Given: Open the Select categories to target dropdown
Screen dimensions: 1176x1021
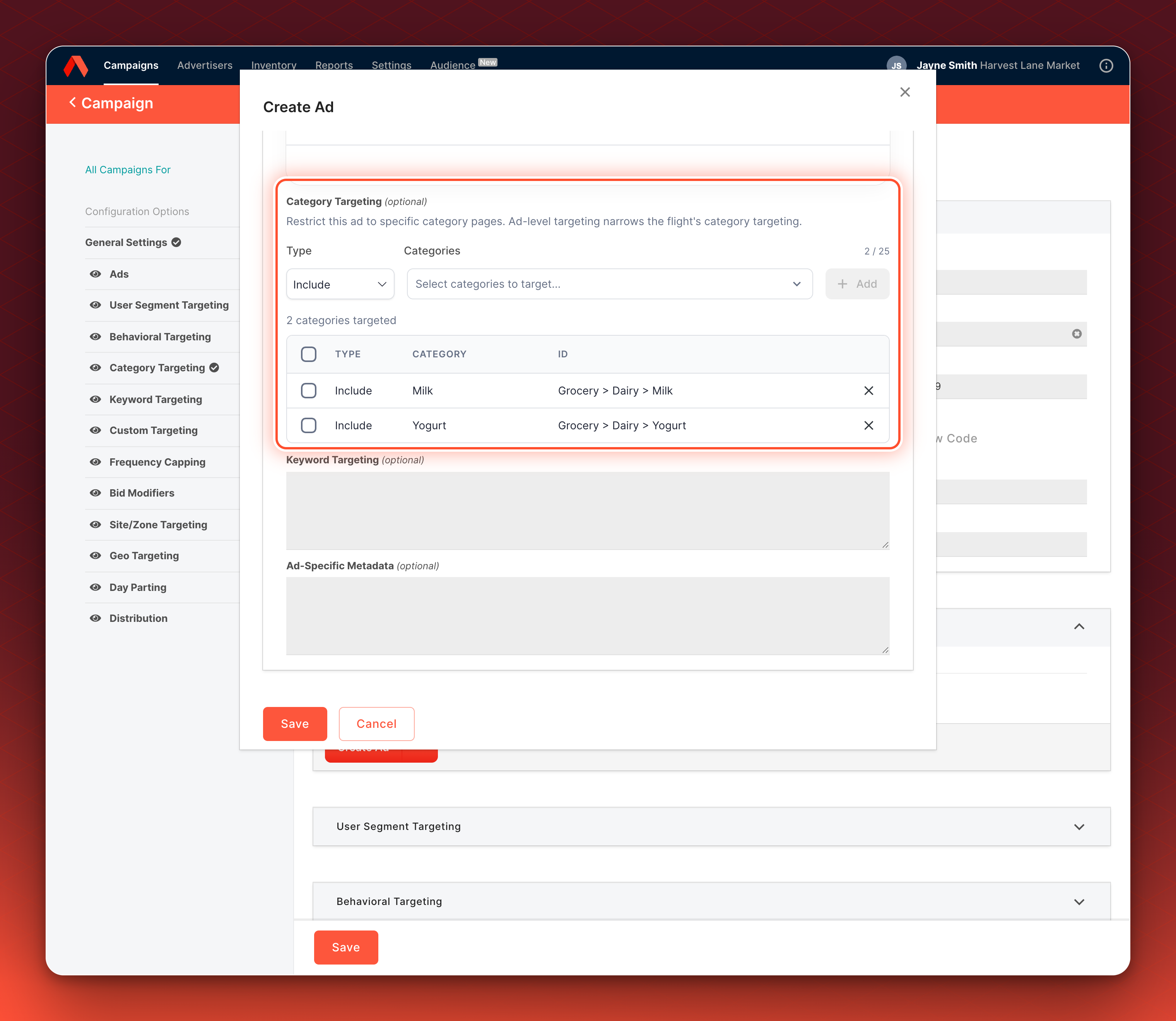Looking at the screenshot, I should tap(610, 284).
